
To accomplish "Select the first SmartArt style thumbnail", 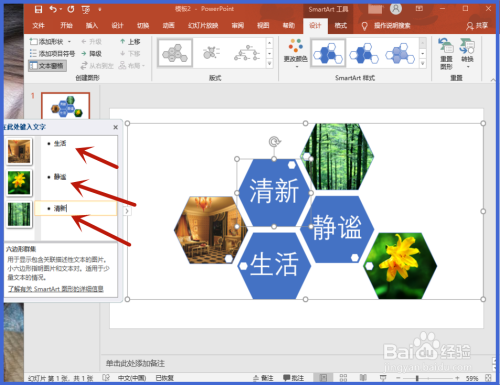I will tap(328, 53).
